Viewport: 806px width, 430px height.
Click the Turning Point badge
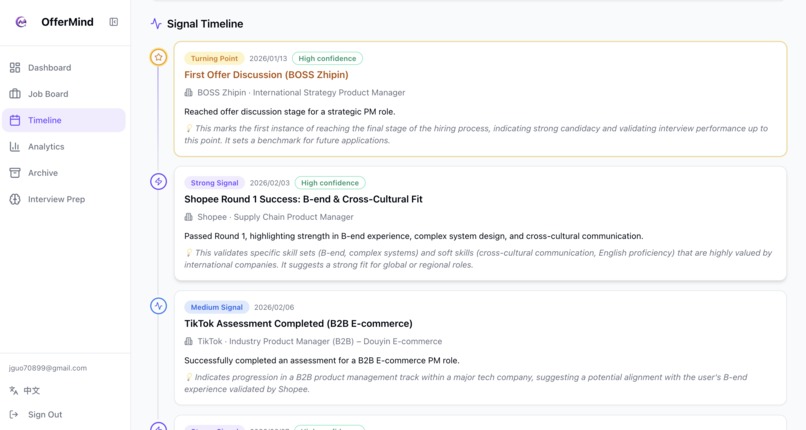click(x=214, y=59)
